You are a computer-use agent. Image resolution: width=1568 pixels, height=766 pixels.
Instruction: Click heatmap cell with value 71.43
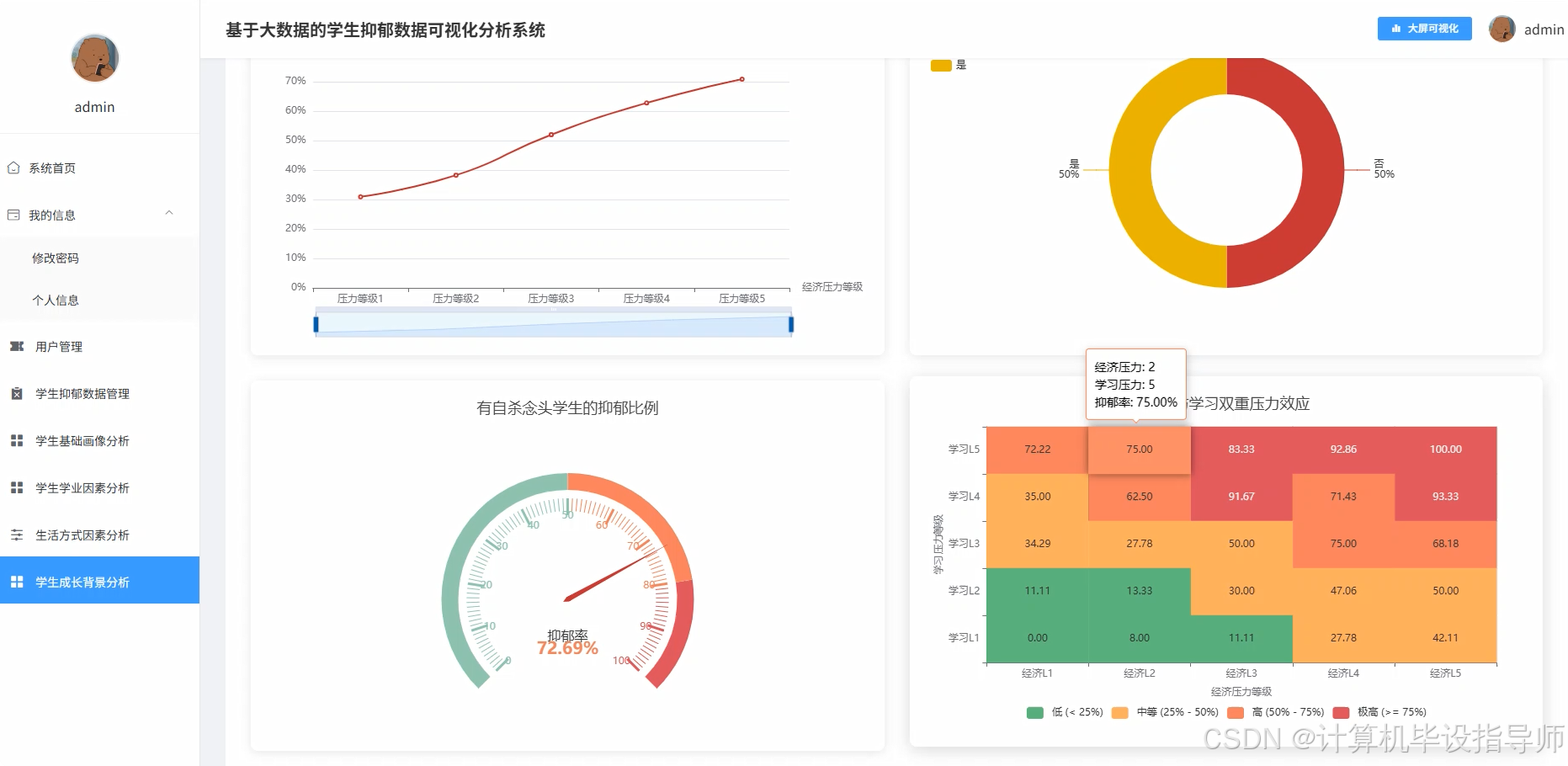tap(1343, 497)
